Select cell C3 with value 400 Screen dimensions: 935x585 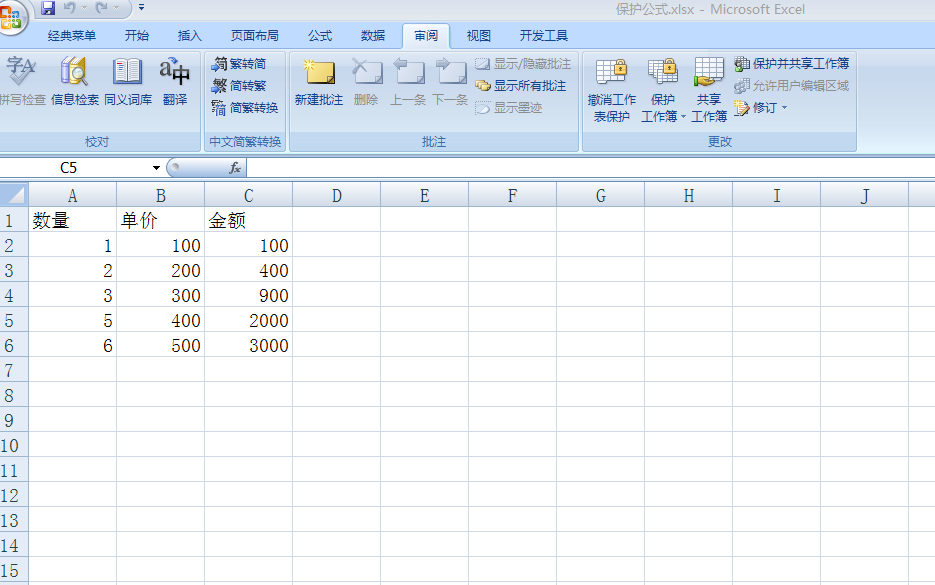point(249,270)
